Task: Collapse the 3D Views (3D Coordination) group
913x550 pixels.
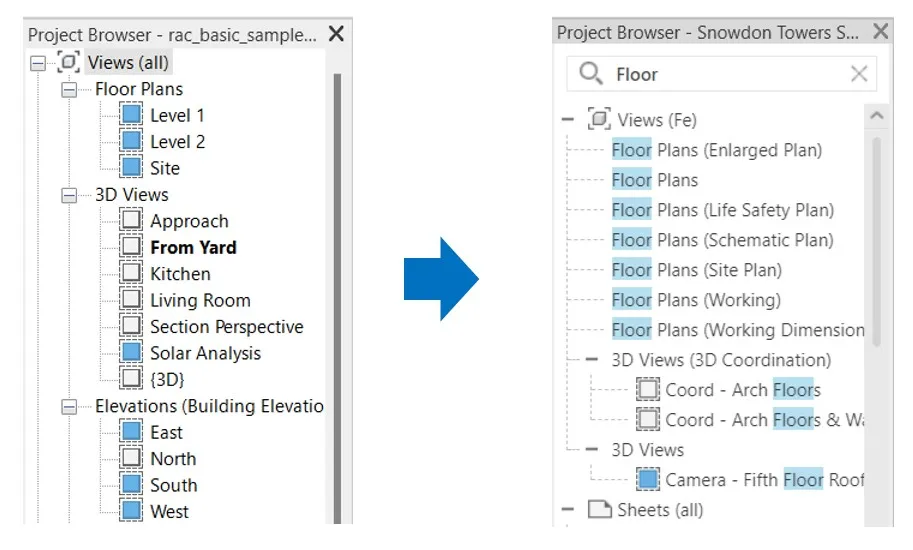Action: 591,360
